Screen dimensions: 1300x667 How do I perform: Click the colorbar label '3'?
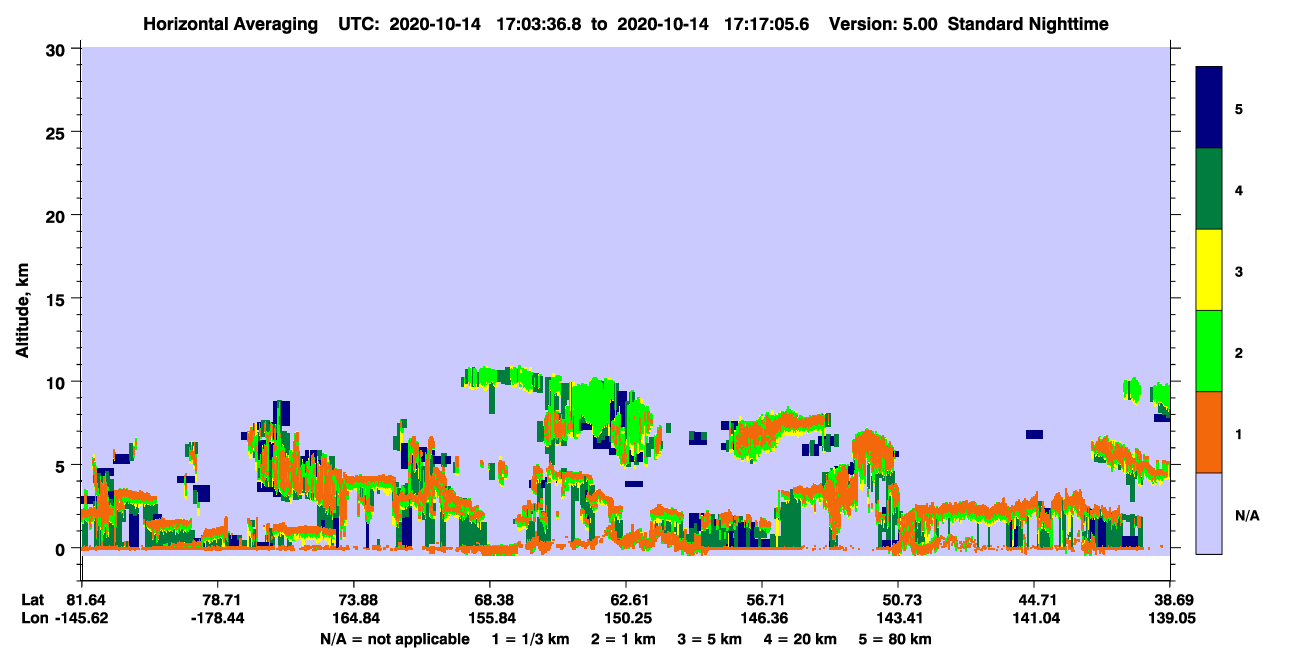pyautogui.click(x=1239, y=271)
